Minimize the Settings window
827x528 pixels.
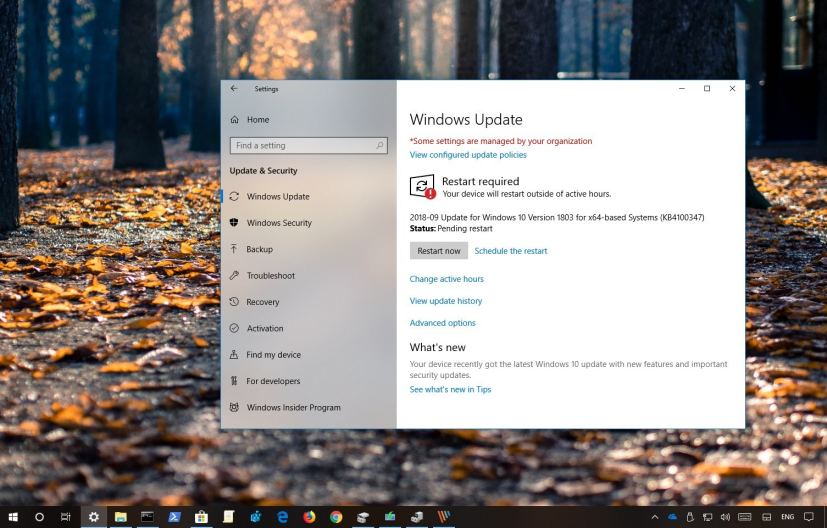(682, 89)
